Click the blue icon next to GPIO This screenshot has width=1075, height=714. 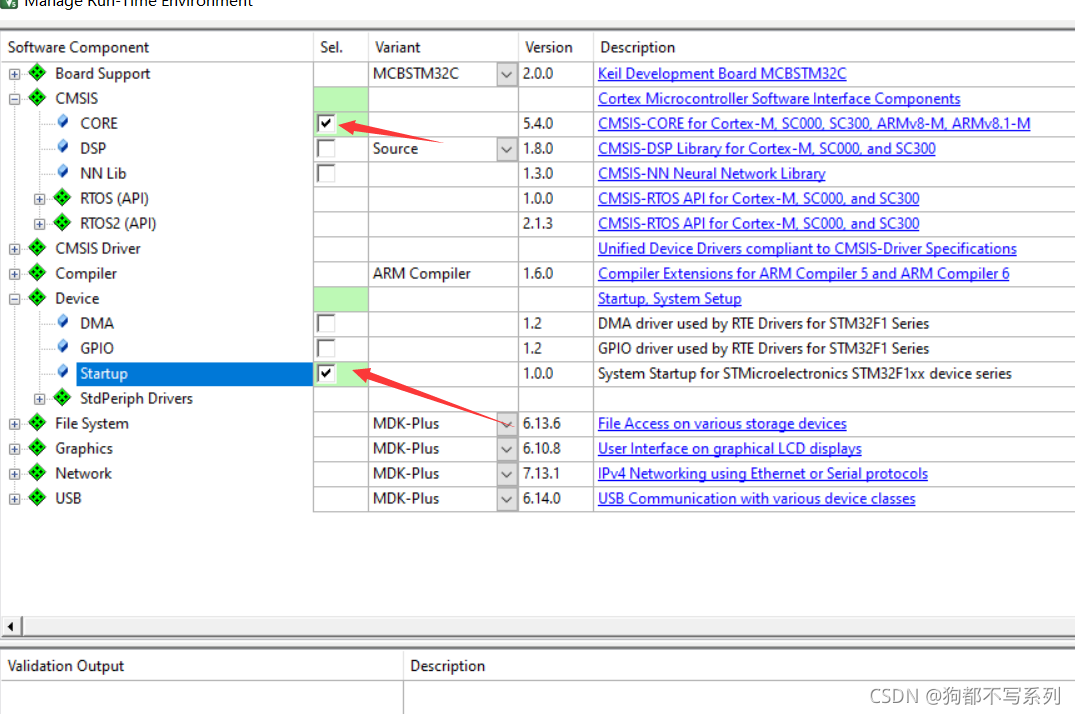click(64, 348)
